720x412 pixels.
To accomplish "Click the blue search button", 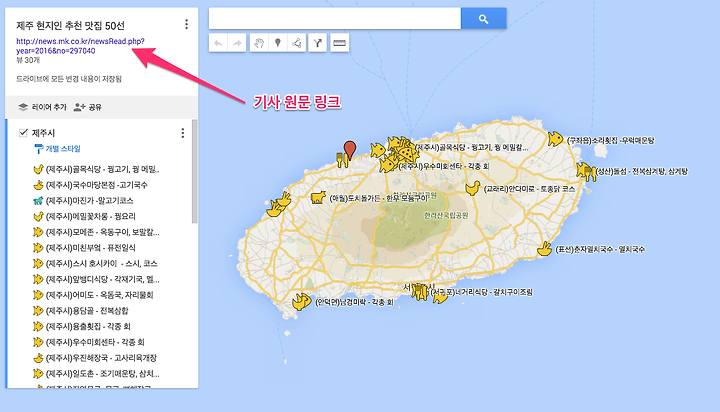I will [x=484, y=18].
